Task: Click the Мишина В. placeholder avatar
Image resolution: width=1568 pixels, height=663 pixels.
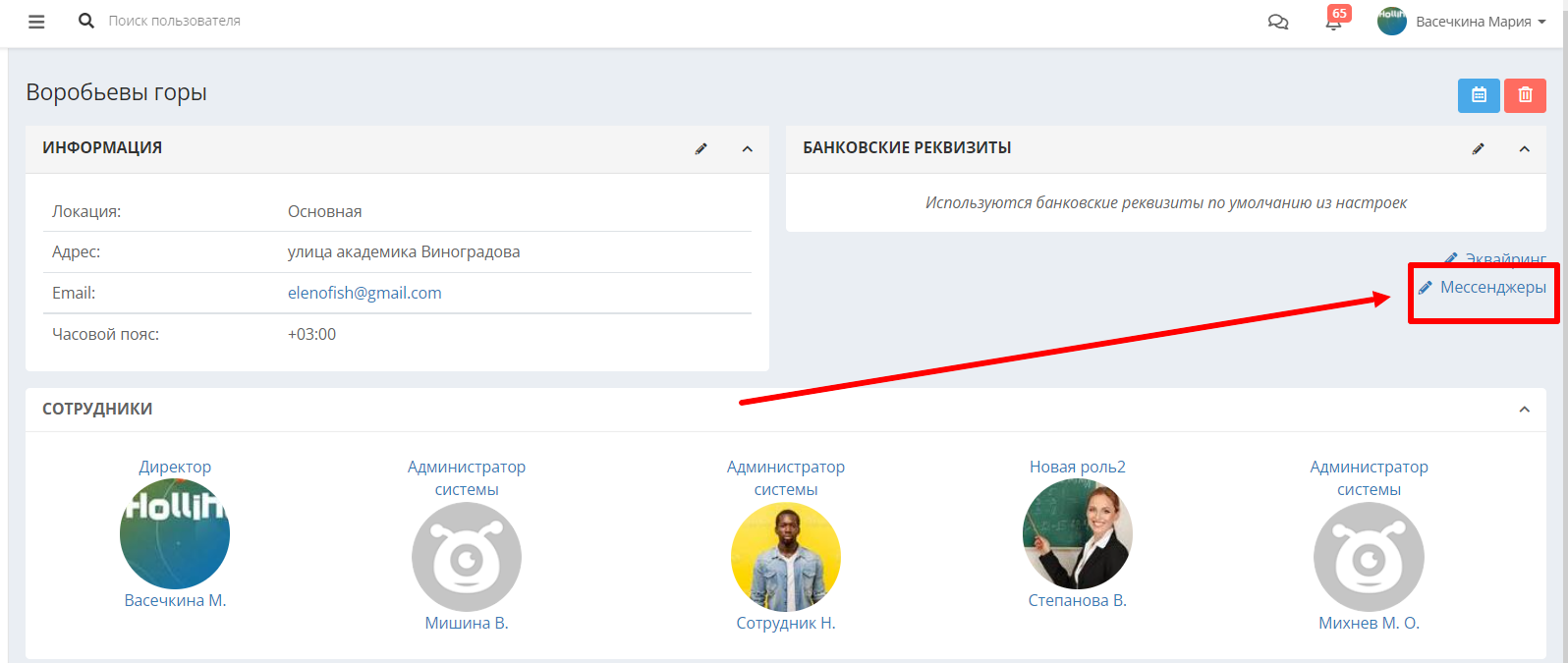Action: point(467,557)
